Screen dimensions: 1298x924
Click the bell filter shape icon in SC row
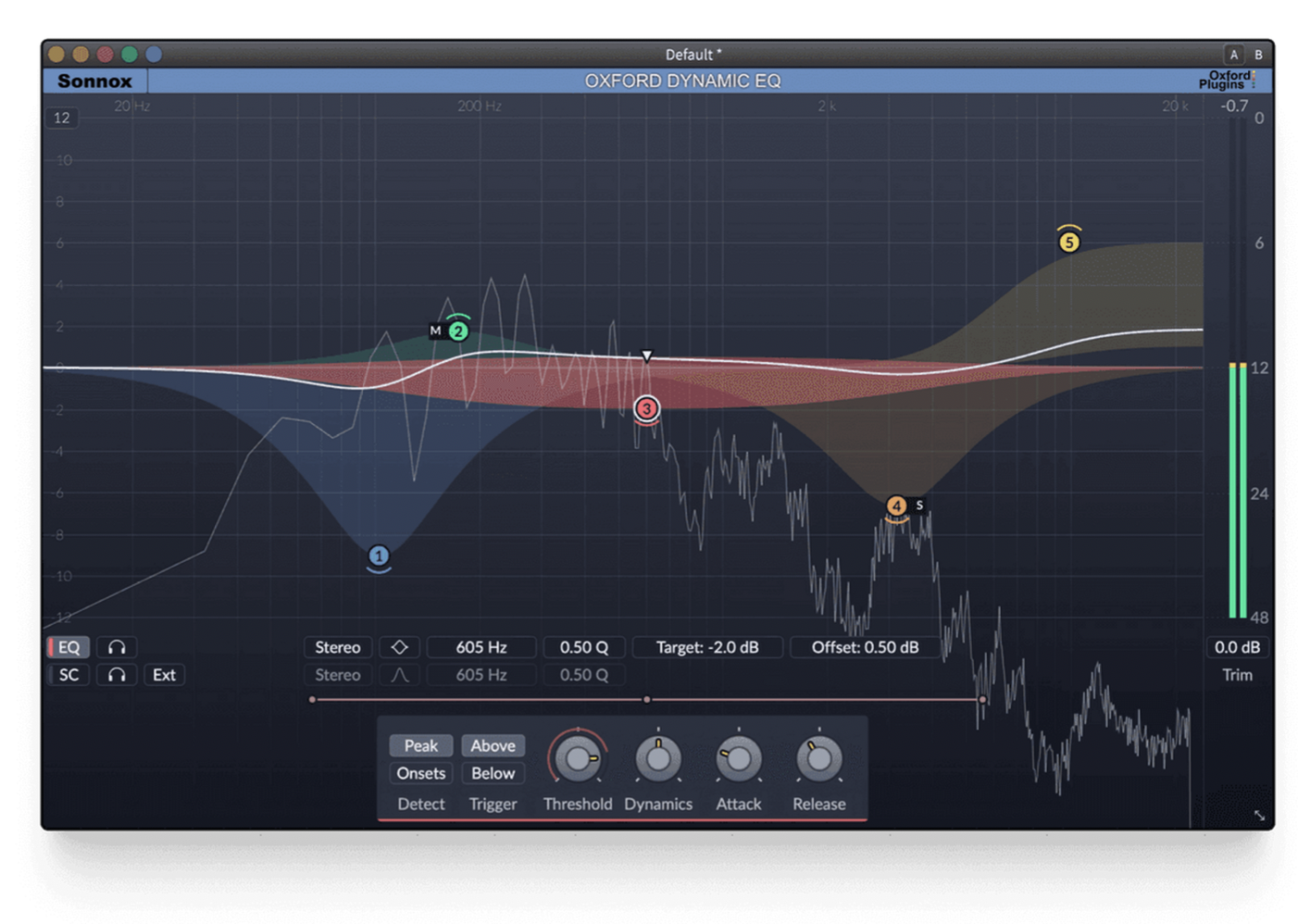400,675
